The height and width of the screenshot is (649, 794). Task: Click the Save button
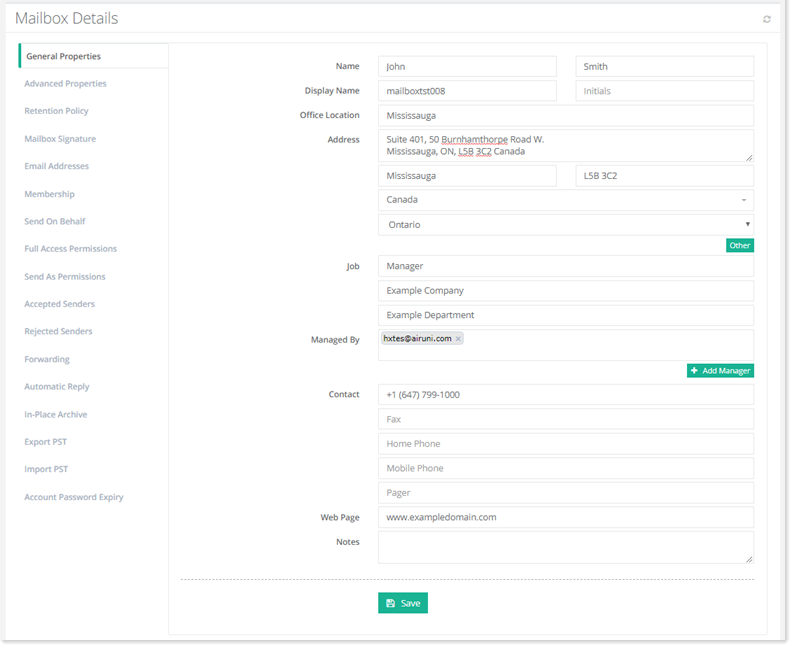point(402,603)
